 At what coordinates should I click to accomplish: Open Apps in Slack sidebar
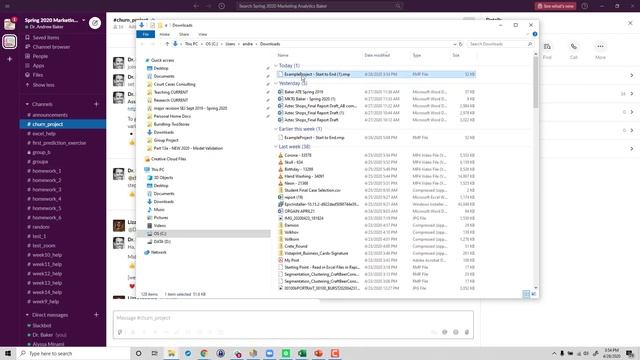[x=38, y=66]
